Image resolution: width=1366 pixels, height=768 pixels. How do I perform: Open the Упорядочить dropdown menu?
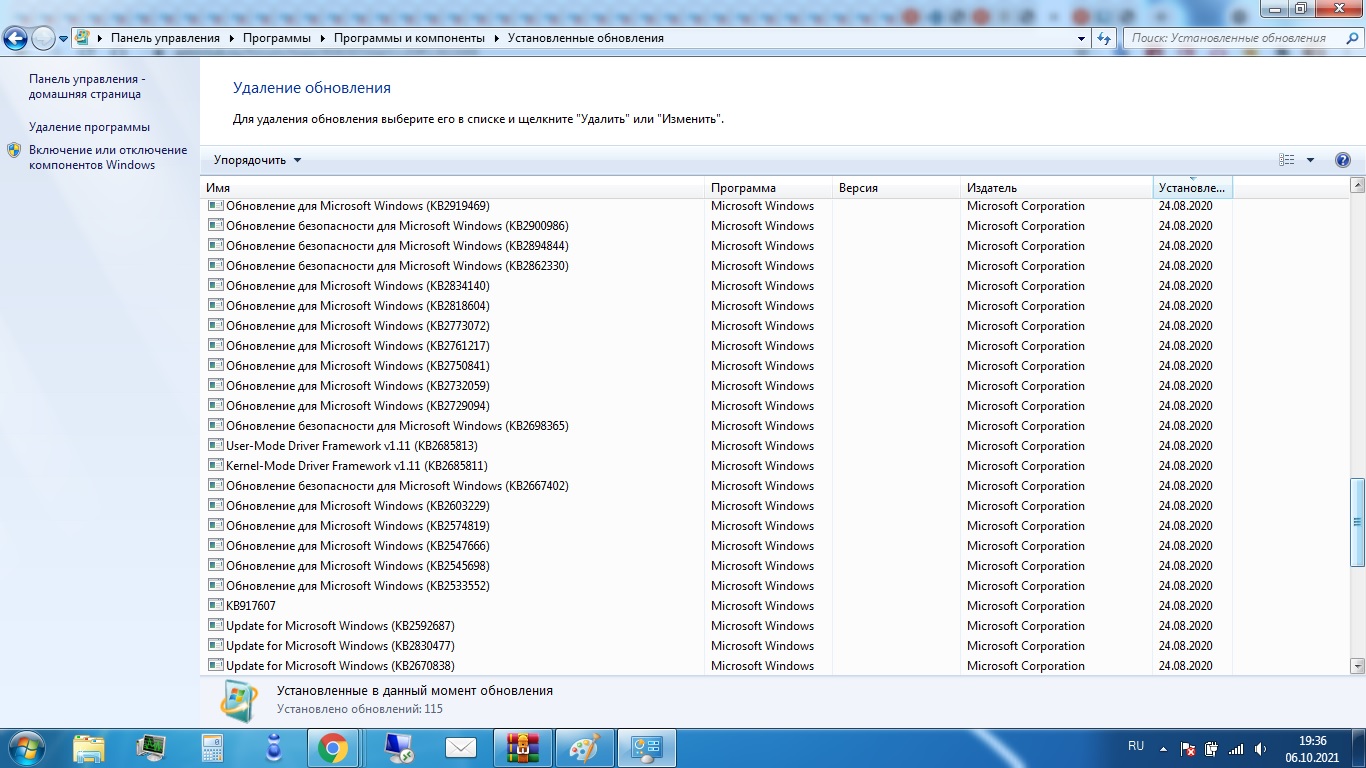coord(257,160)
